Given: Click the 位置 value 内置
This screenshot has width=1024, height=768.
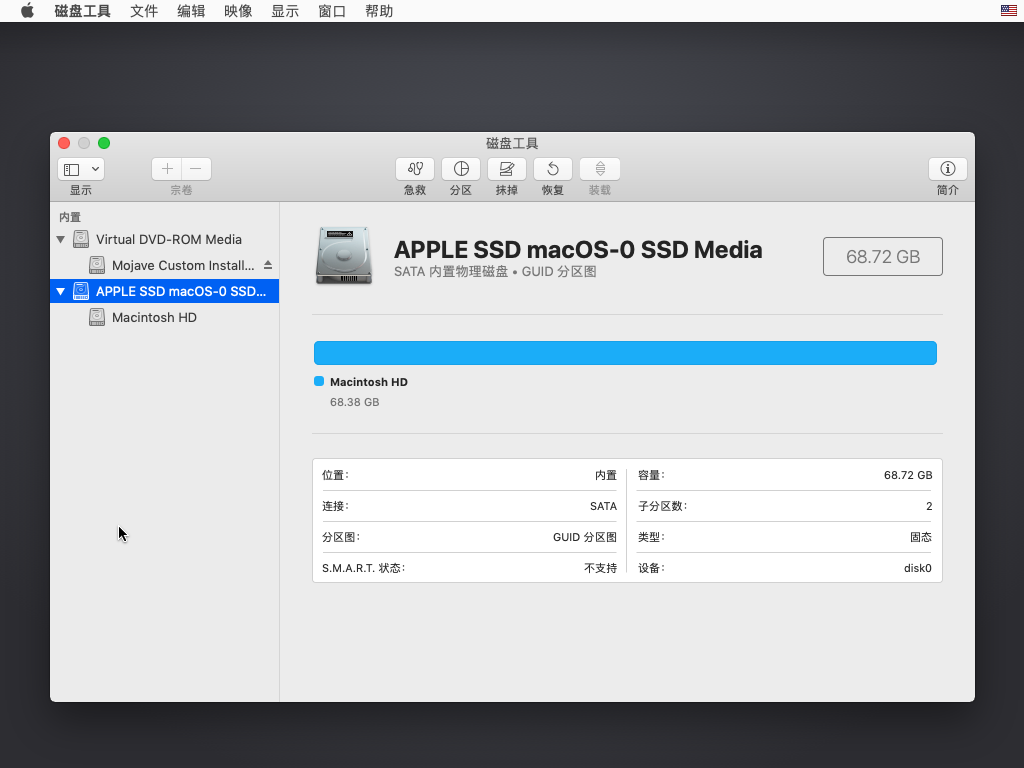Looking at the screenshot, I should click(x=606, y=475).
